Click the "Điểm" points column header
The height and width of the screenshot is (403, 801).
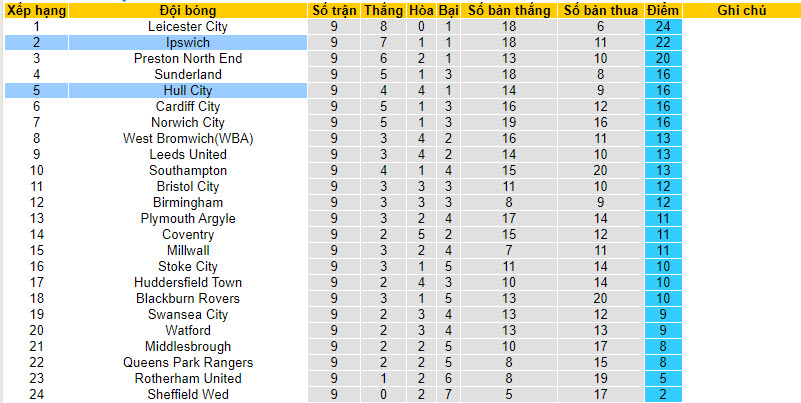click(662, 10)
